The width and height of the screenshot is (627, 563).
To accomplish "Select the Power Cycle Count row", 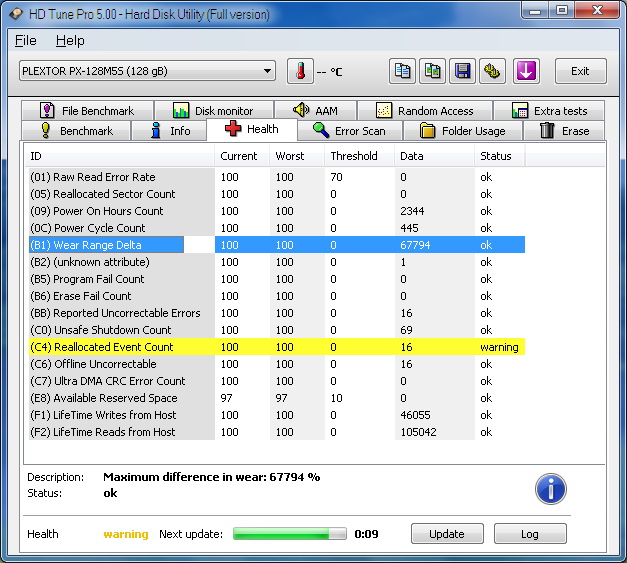I will pyautogui.click(x=277, y=228).
